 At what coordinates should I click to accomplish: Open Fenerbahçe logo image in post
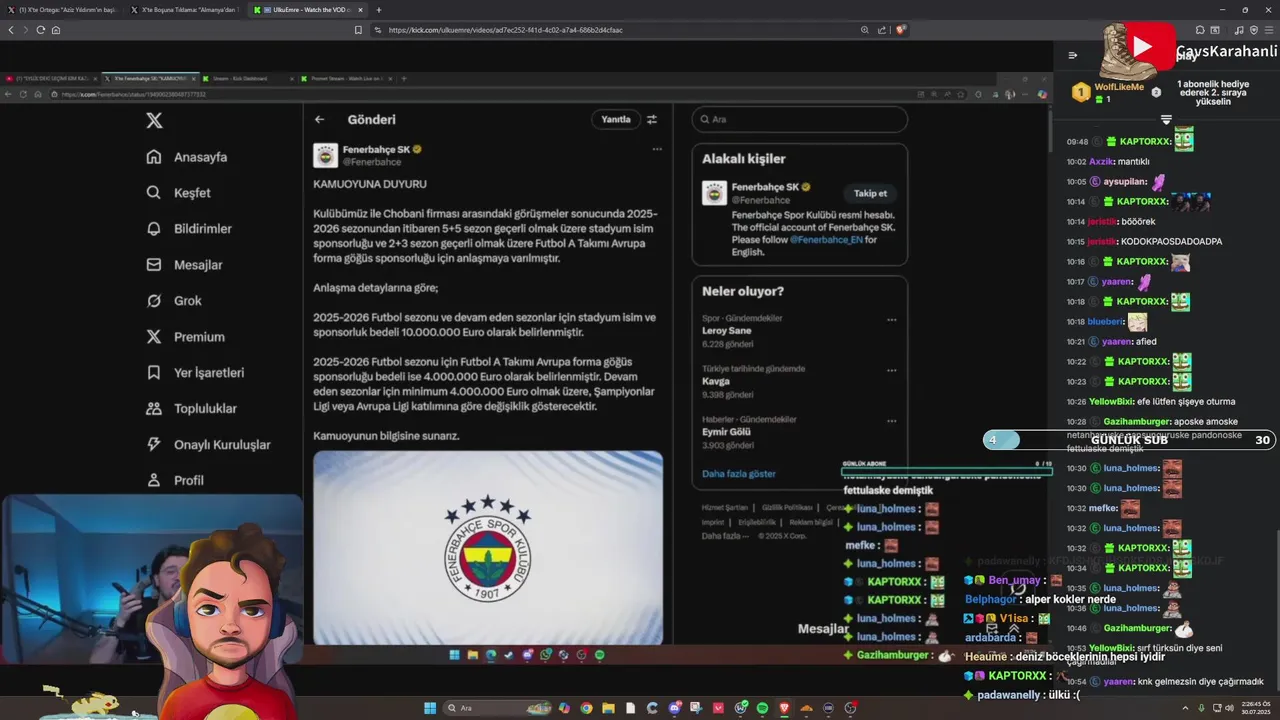488,548
